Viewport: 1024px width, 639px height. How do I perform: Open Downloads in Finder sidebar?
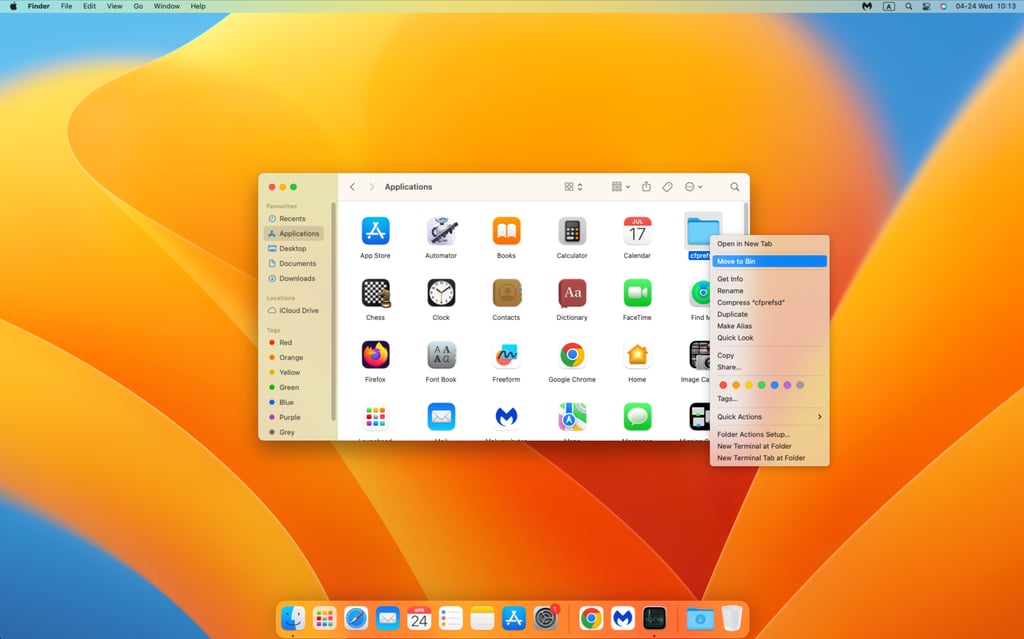(294, 279)
